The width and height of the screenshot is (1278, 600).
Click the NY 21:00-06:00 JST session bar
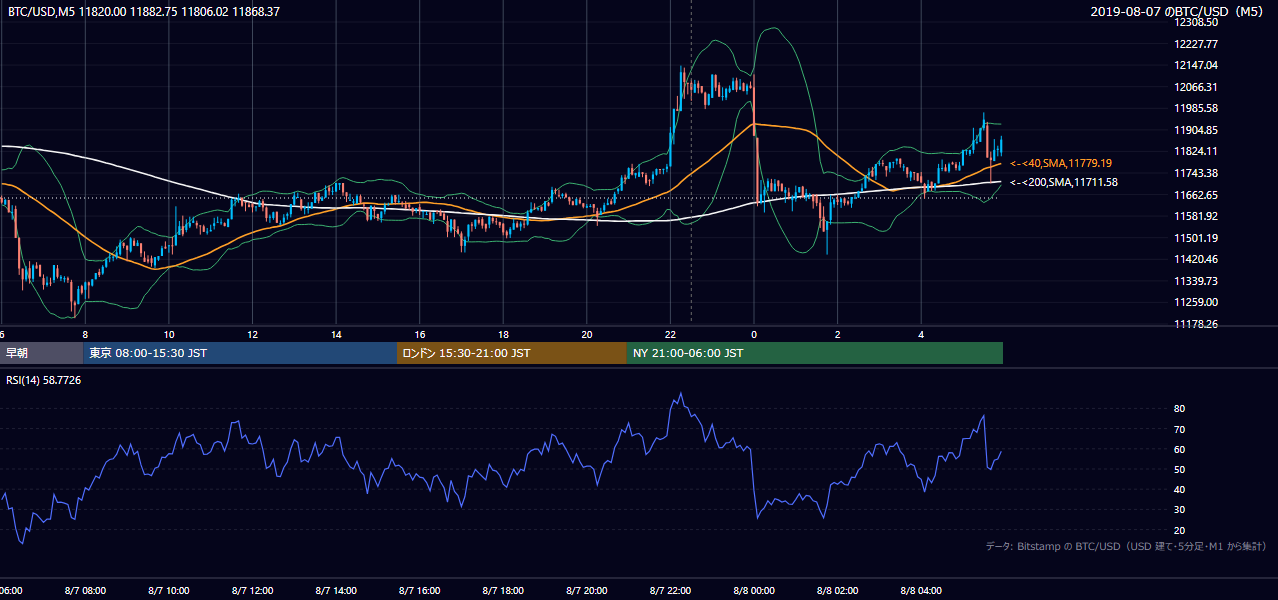814,353
